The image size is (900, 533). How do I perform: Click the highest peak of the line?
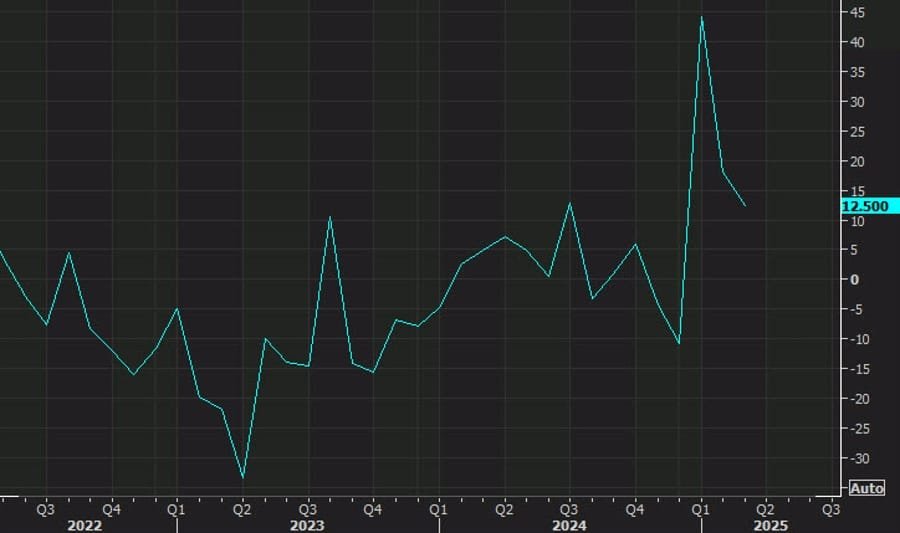pos(702,17)
